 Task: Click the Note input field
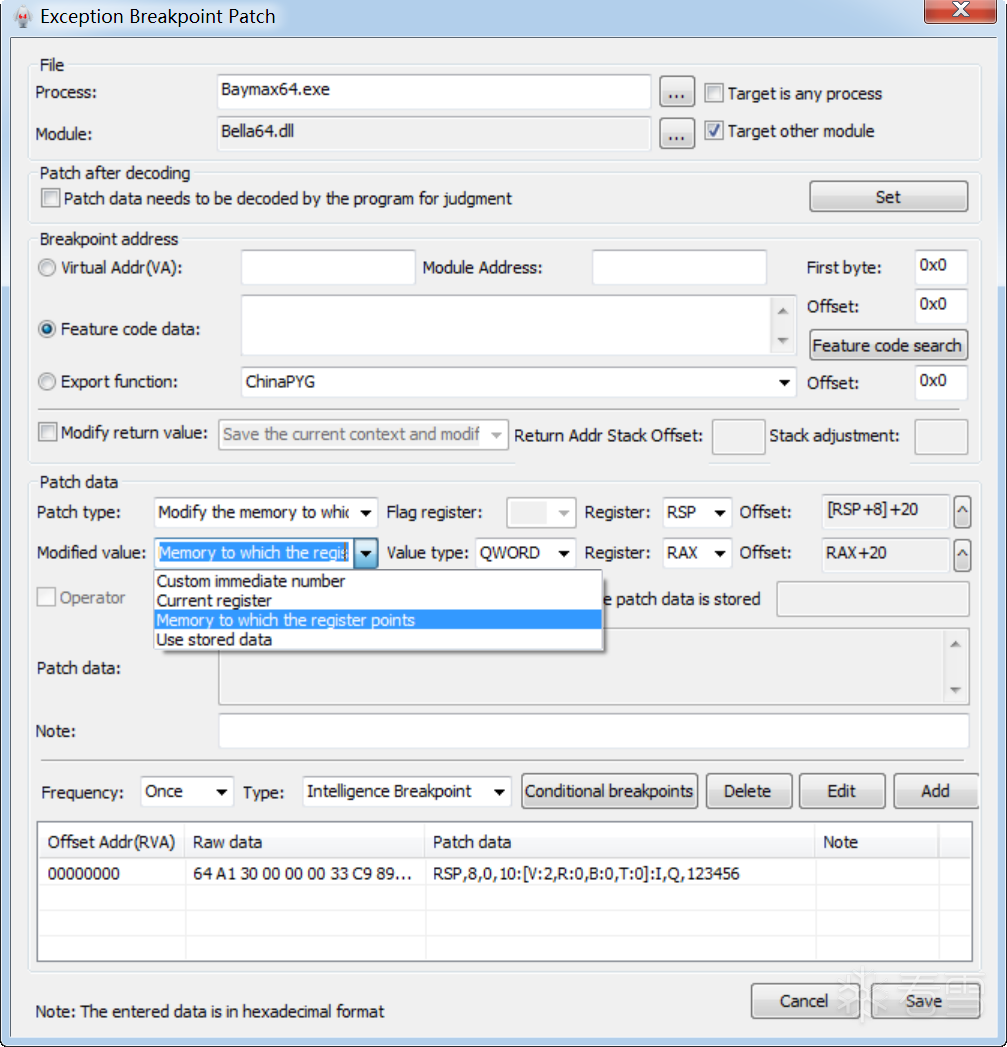point(594,730)
